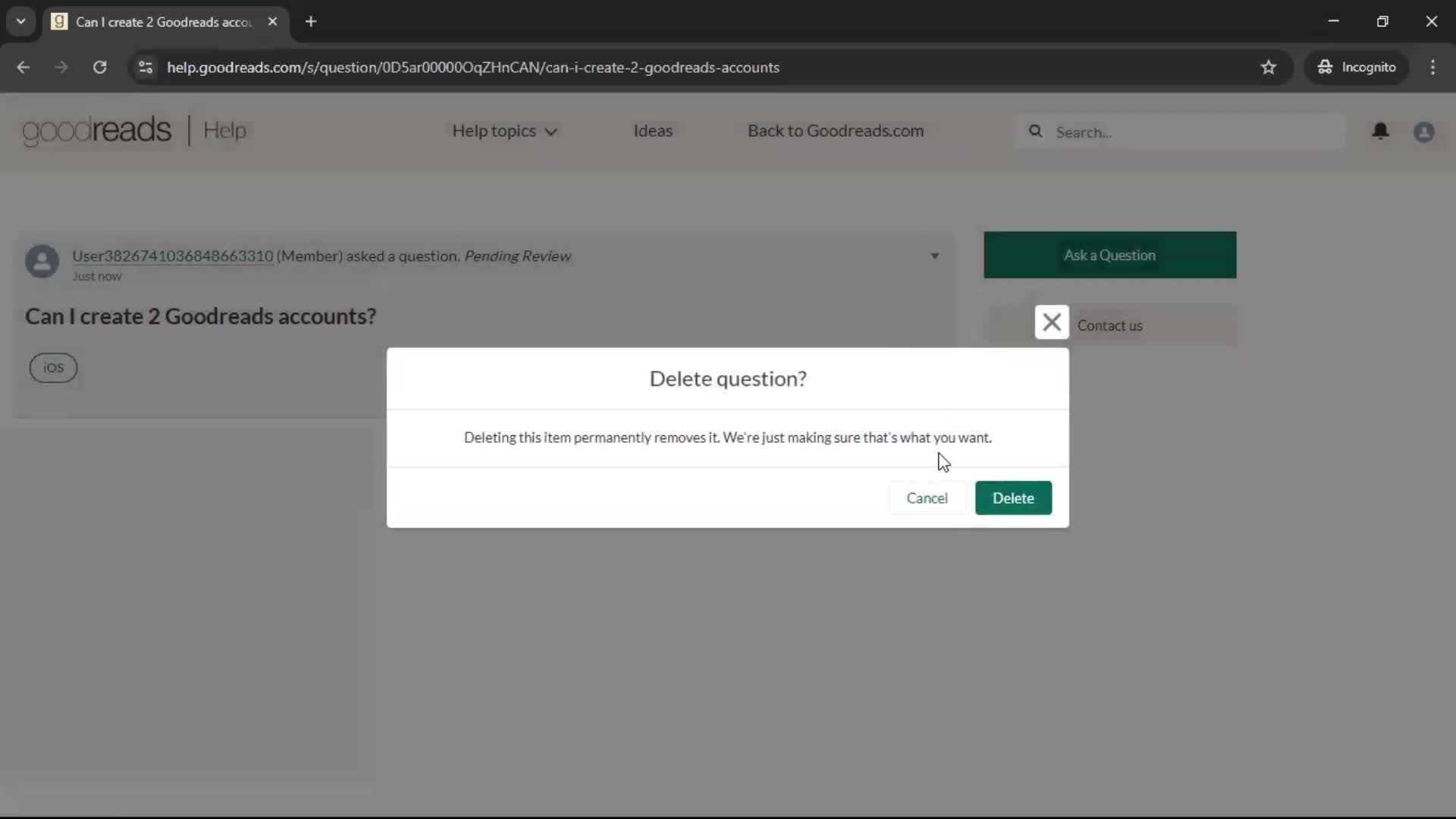Expand the Help topics dropdown
The width and height of the screenshot is (1456, 819).
(x=504, y=131)
